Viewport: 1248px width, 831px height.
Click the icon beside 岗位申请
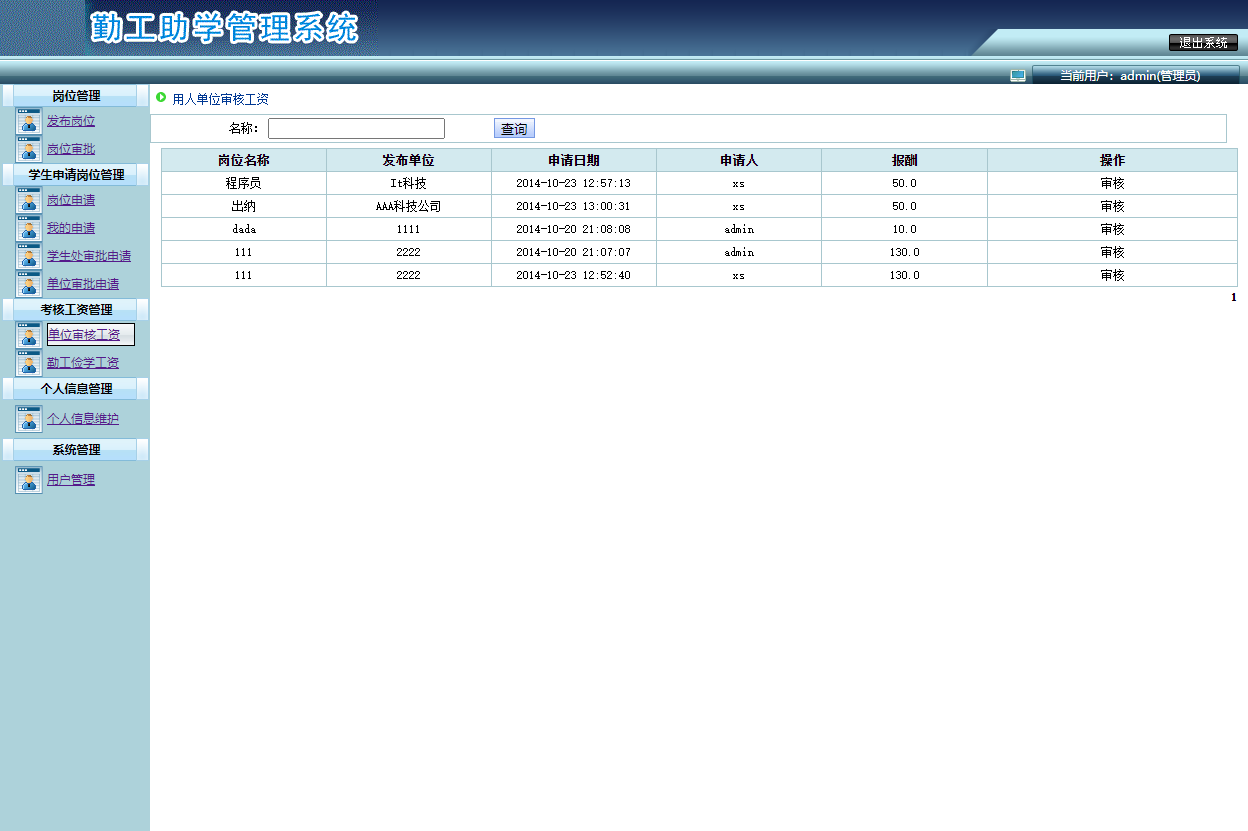click(x=28, y=200)
